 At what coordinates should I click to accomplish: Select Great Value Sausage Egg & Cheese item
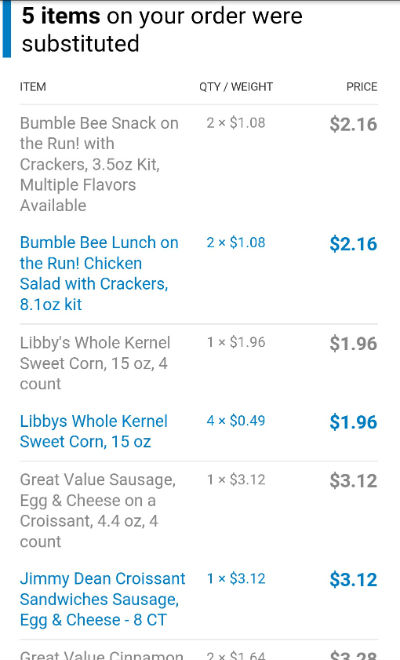[x=98, y=510]
